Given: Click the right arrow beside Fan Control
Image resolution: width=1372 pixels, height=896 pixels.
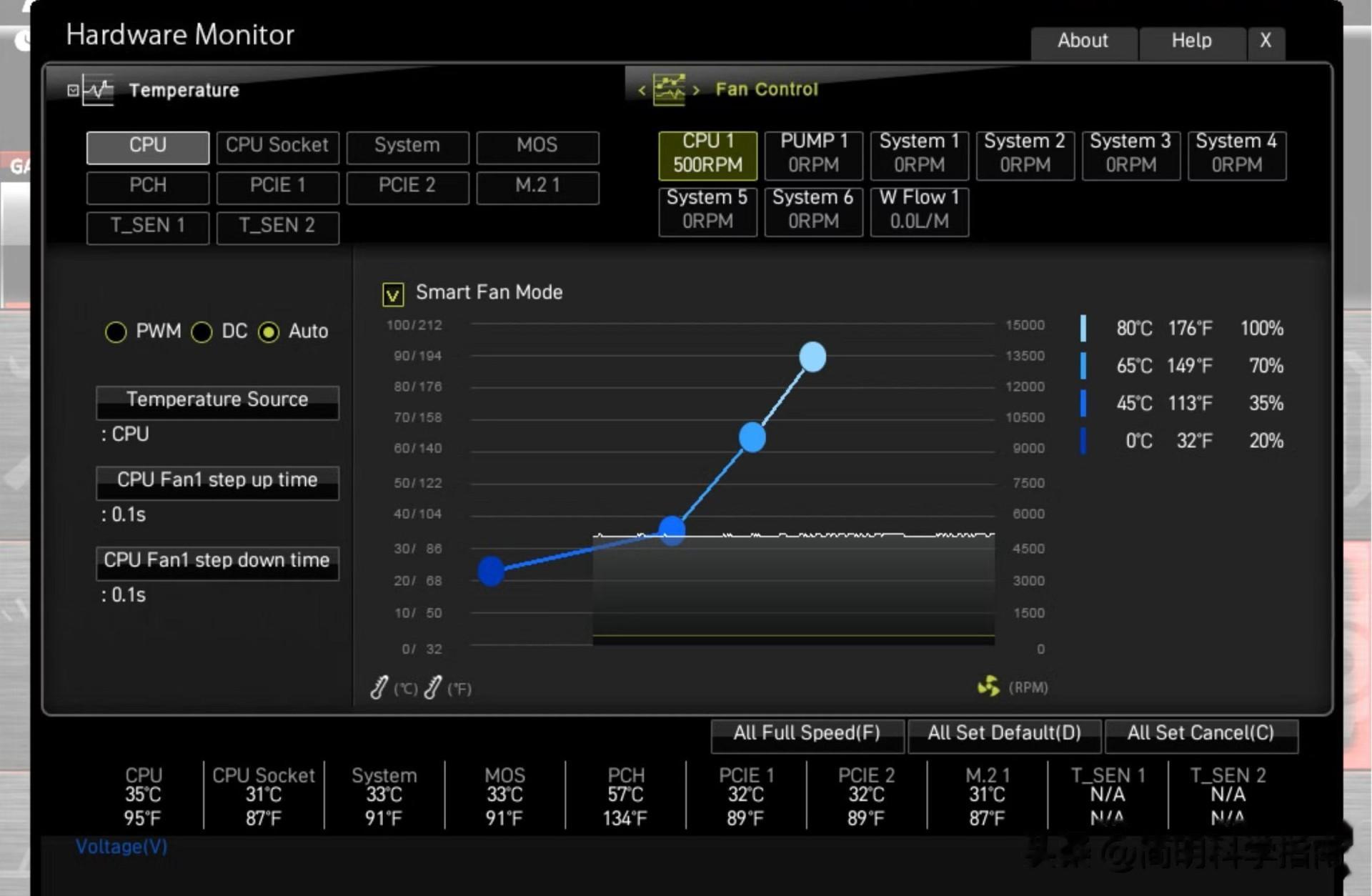Looking at the screenshot, I should [x=696, y=90].
